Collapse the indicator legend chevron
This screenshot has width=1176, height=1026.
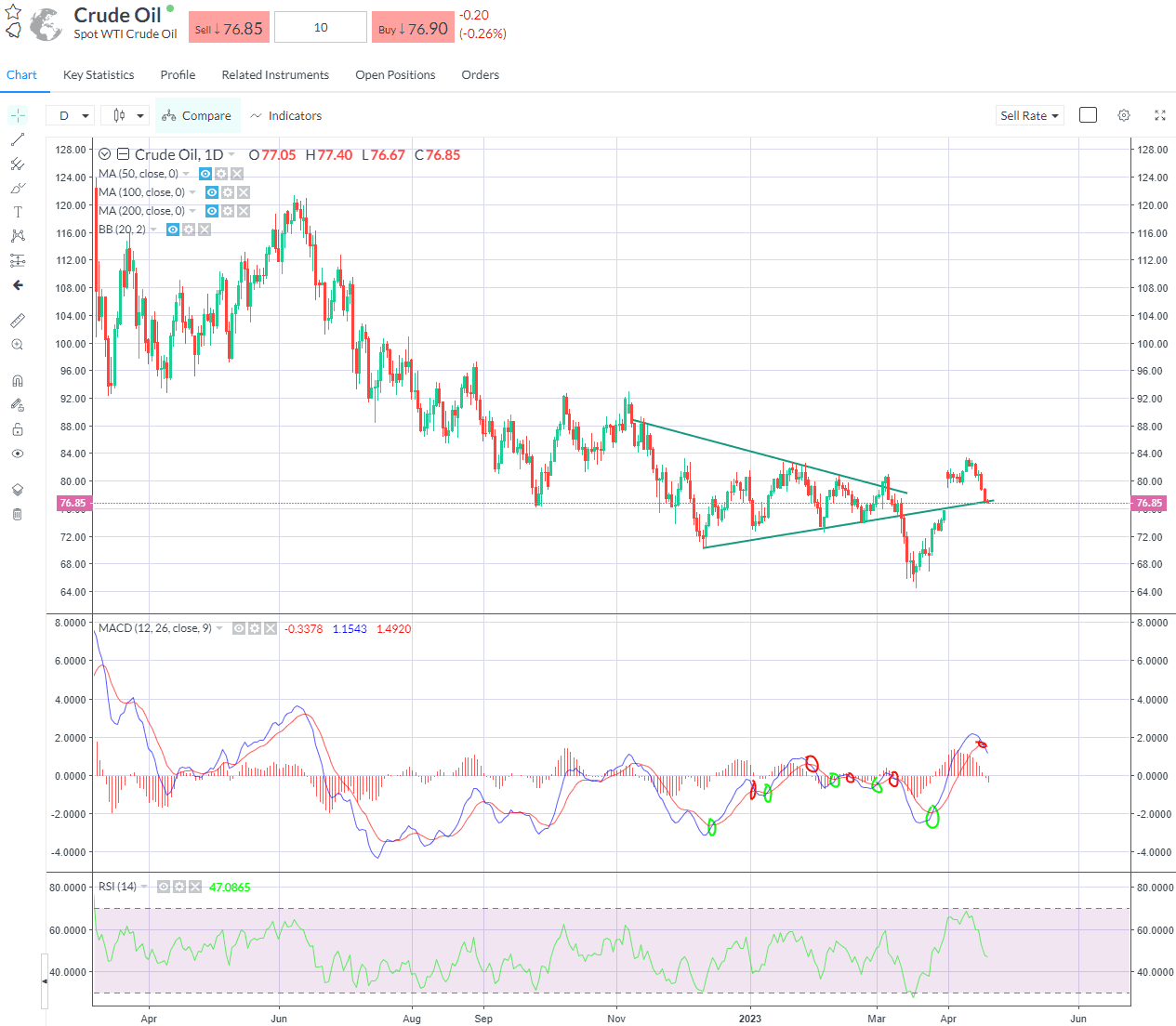coord(105,155)
